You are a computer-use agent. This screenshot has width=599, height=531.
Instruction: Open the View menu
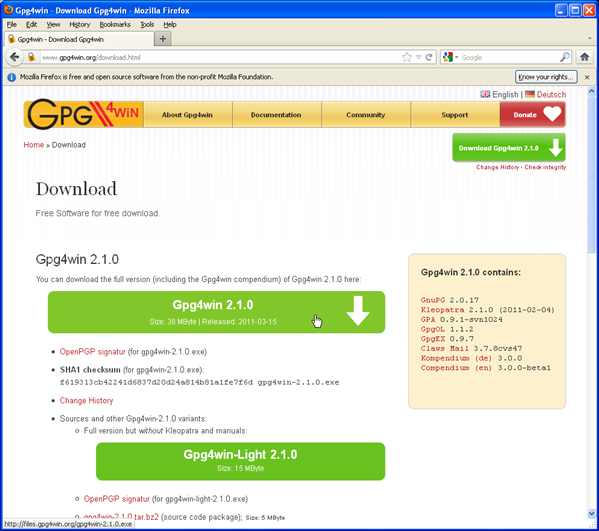(53, 24)
